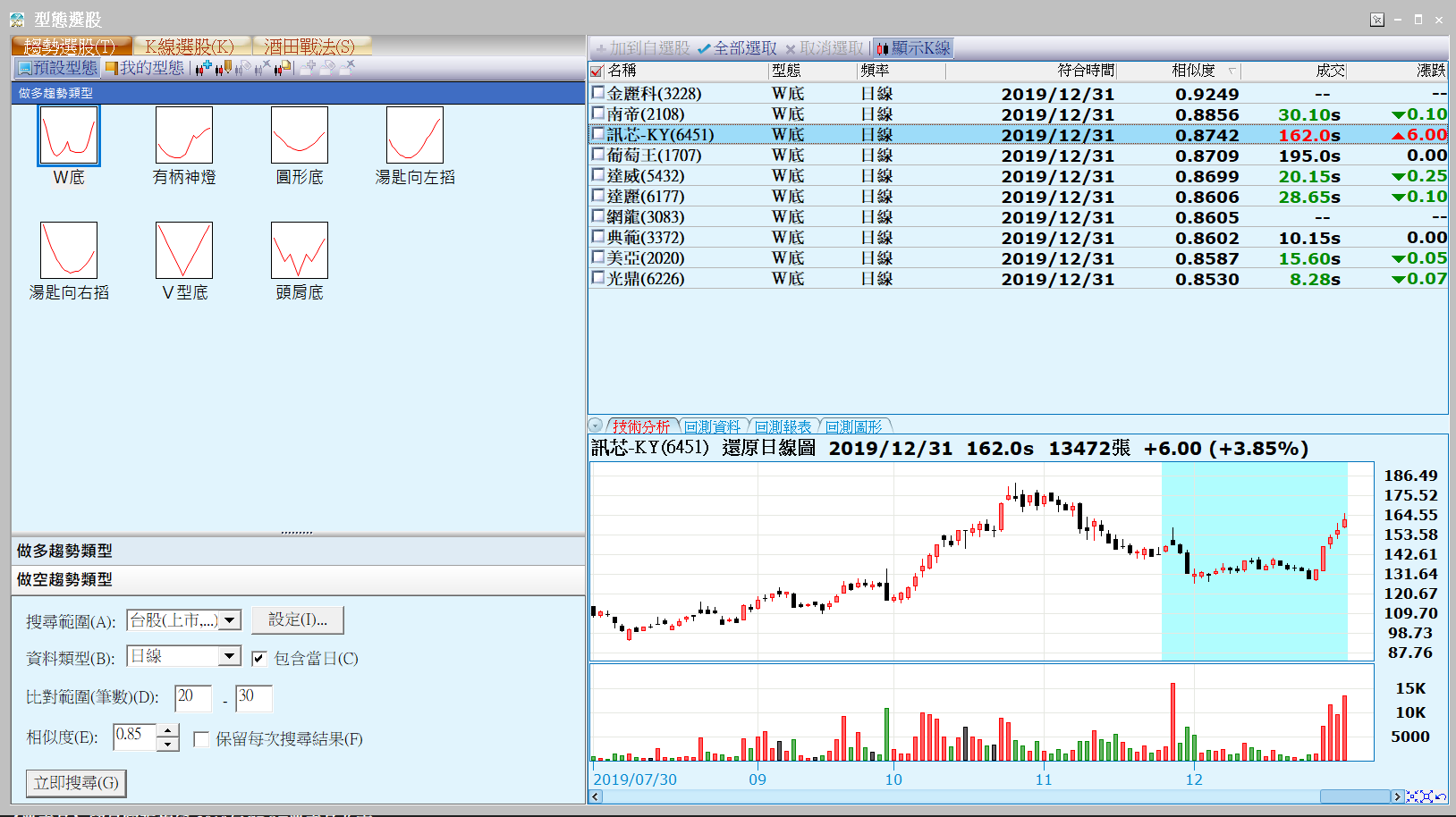Open the 資料類型 日線 dropdown
Viewport: 1456px width, 817px height.
pyautogui.click(x=230, y=656)
